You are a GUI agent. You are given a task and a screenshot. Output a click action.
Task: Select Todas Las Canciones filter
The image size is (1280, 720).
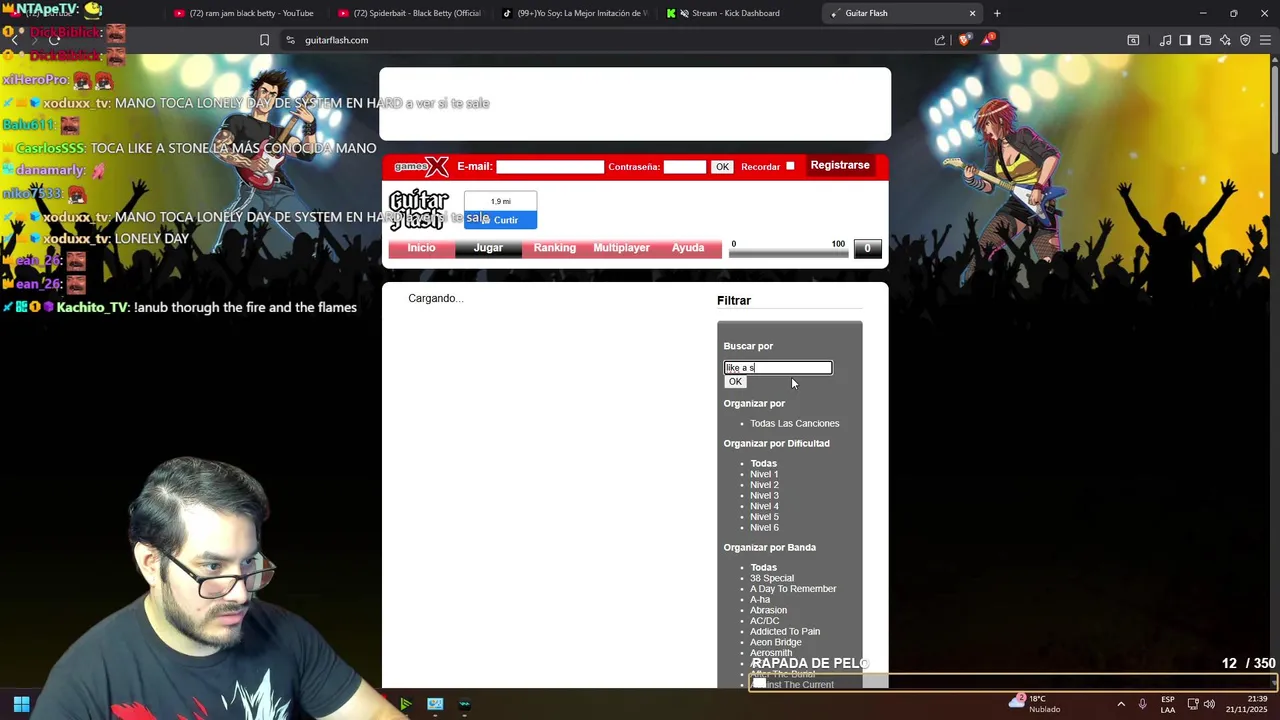pos(795,424)
